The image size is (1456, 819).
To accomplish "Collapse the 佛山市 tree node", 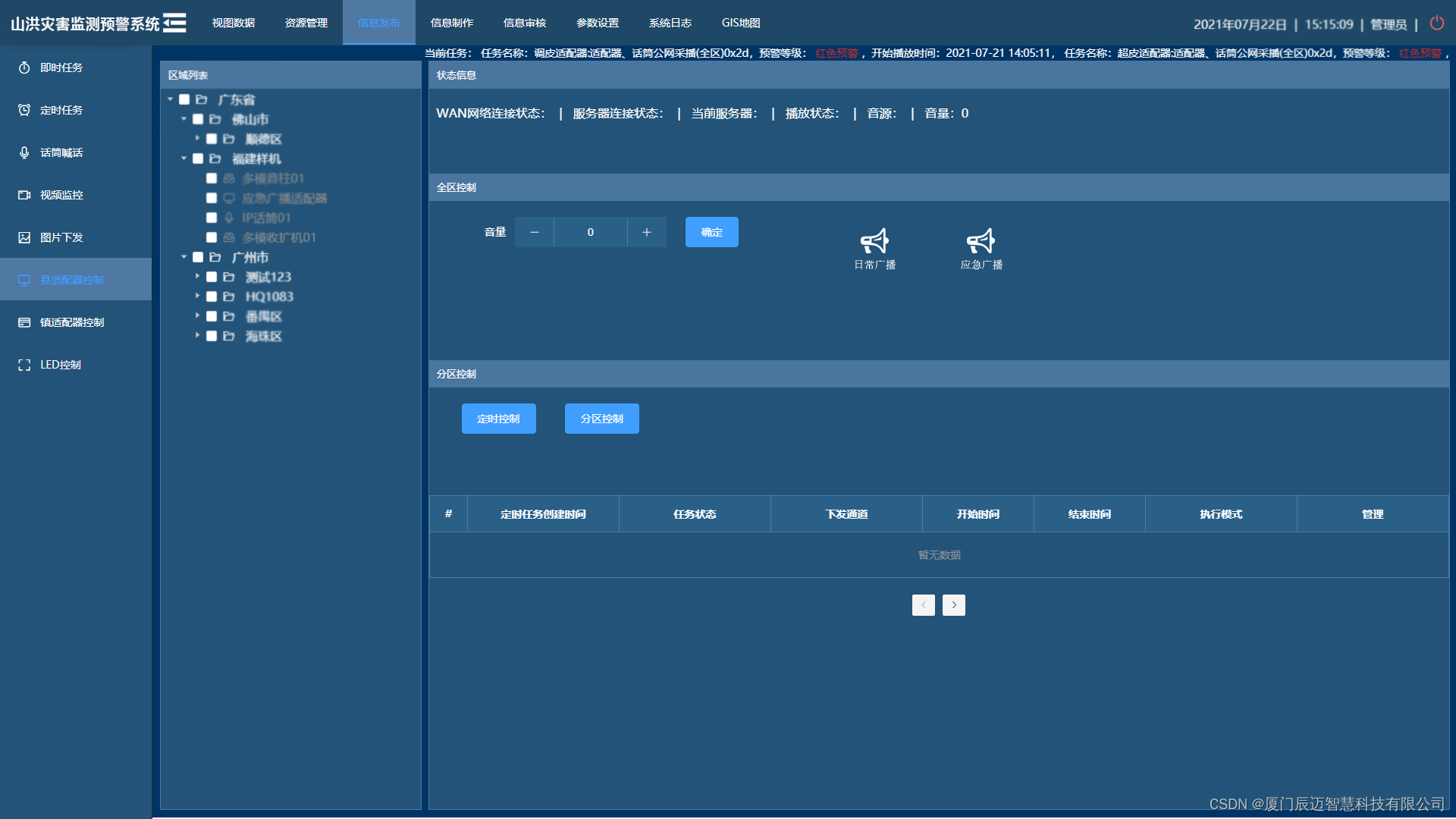I will pyautogui.click(x=184, y=119).
